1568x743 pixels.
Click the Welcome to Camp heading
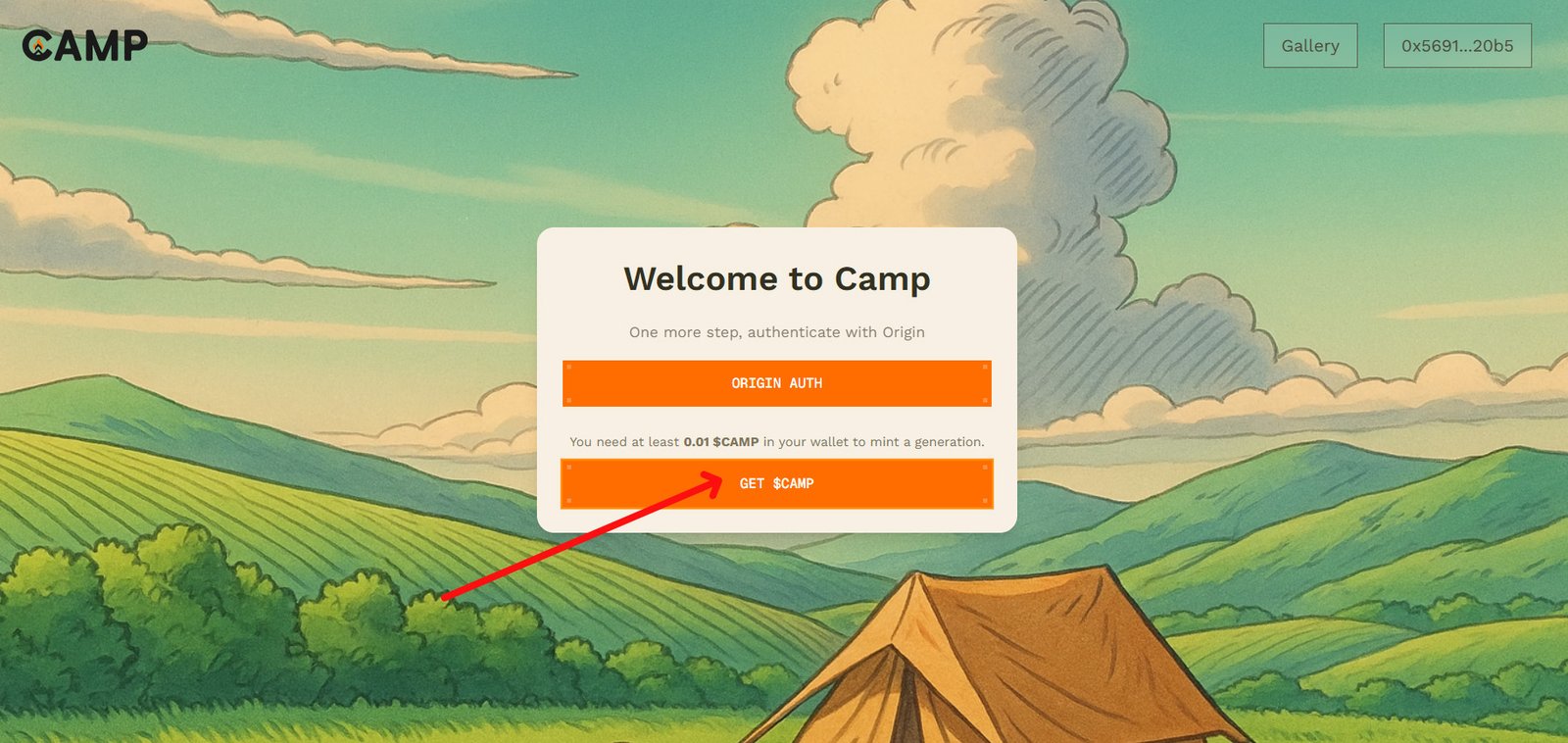[777, 279]
